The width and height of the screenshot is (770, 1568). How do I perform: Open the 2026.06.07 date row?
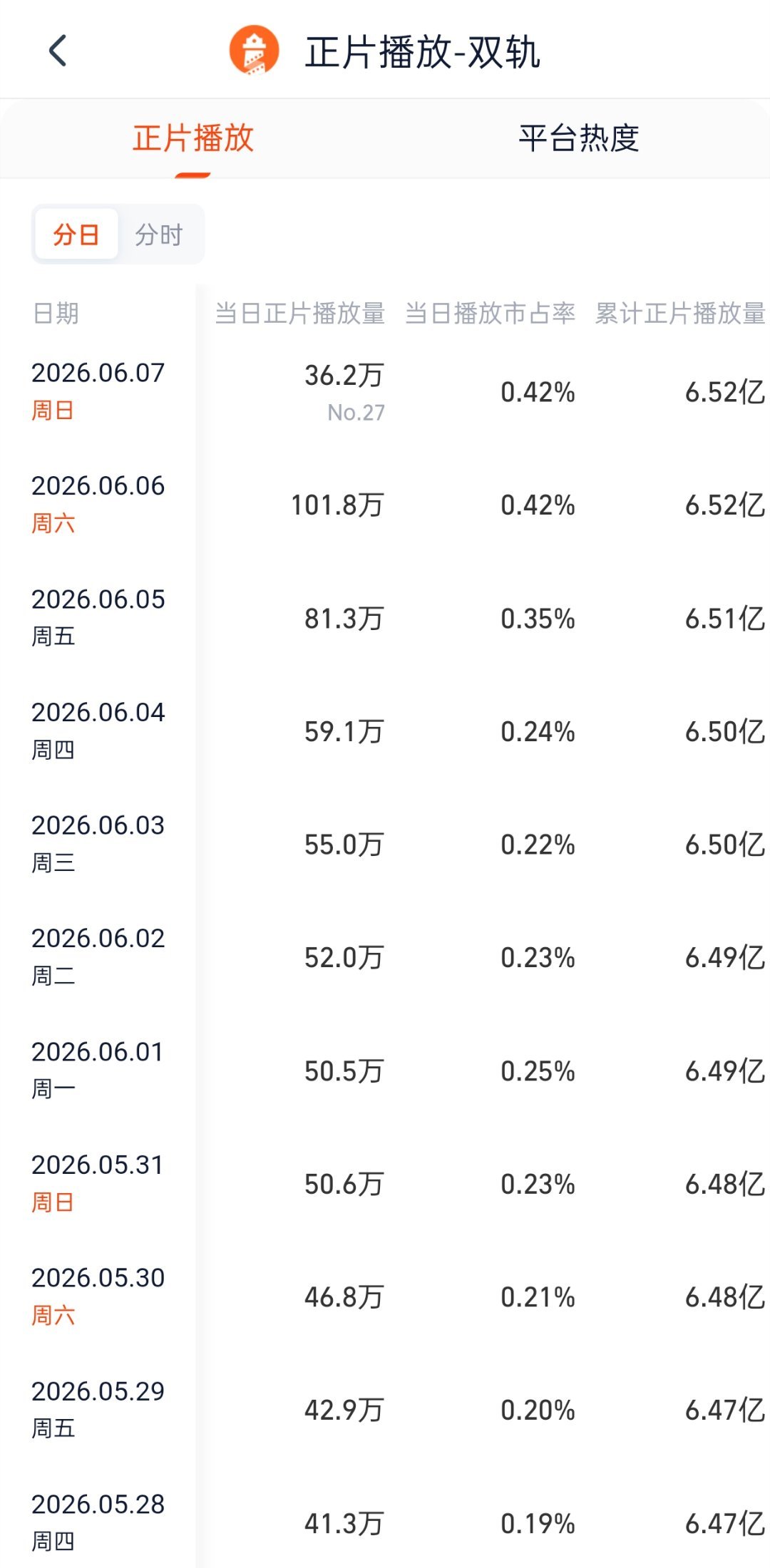(x=385, y=392)
